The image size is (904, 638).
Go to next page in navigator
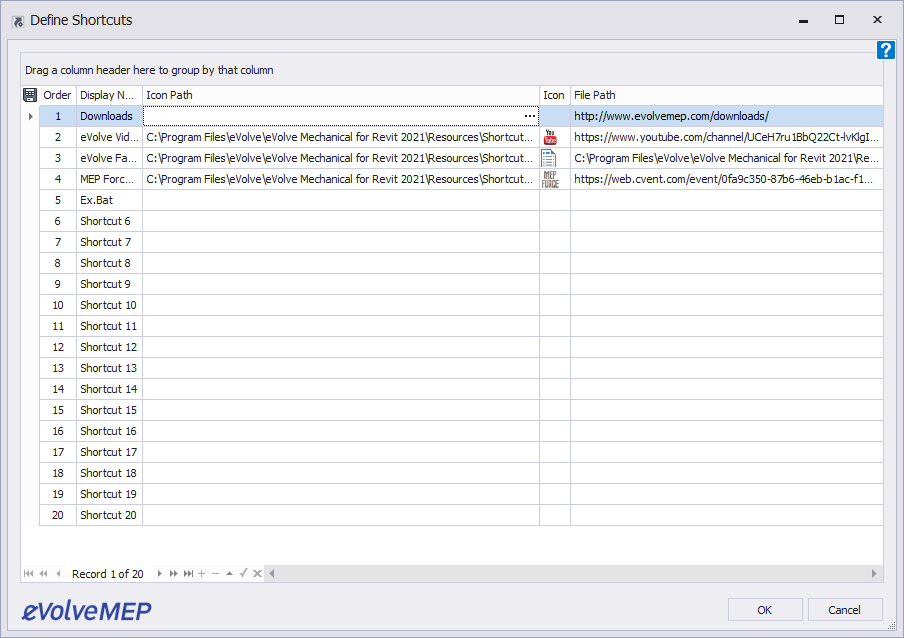coord(173,573)
